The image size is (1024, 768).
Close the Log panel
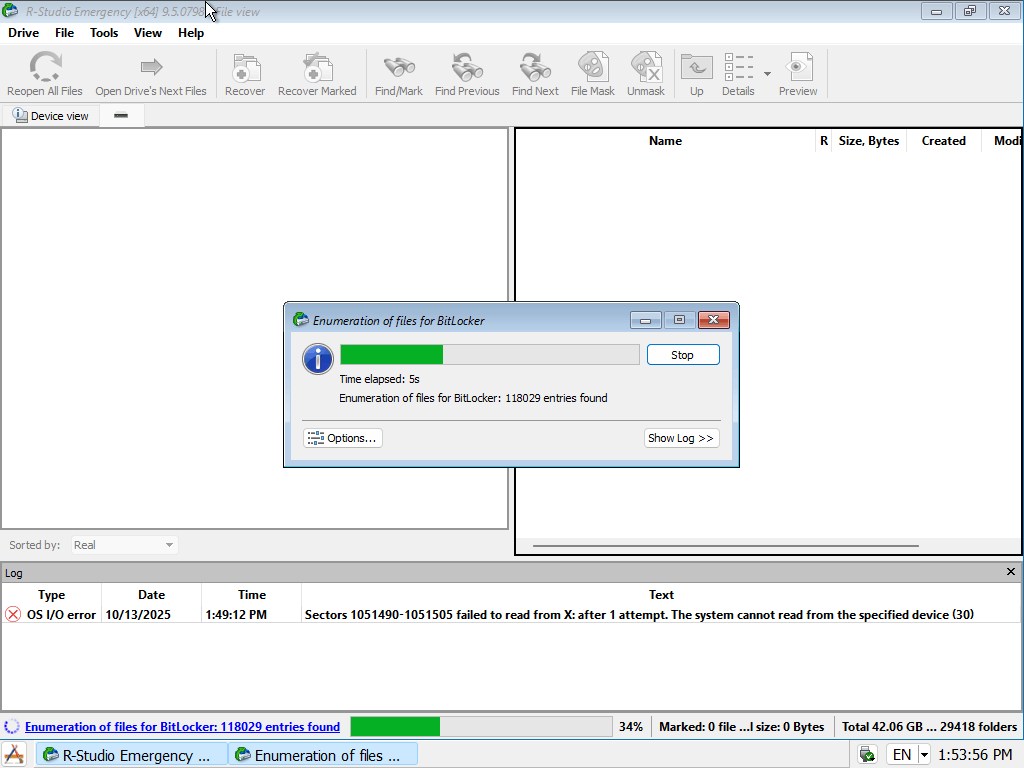1011,572
